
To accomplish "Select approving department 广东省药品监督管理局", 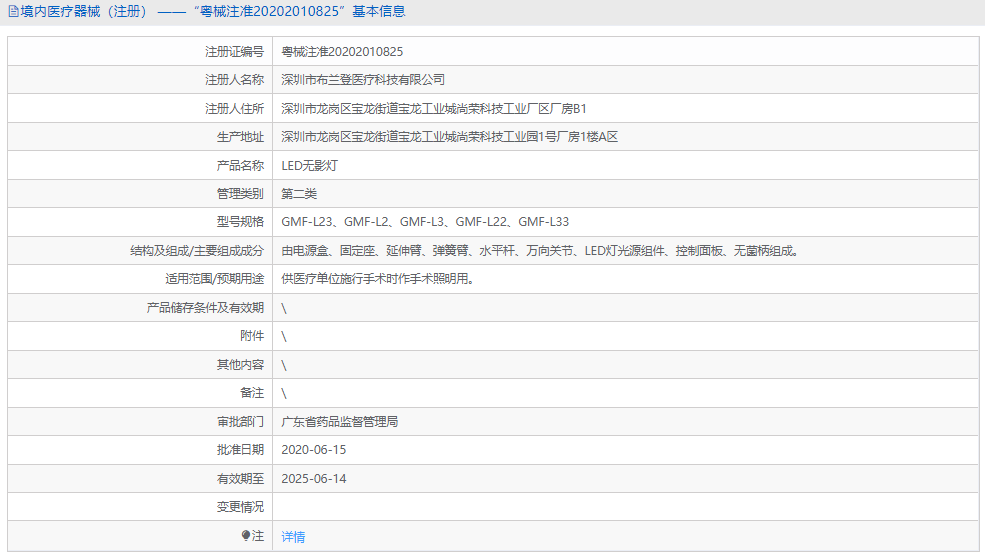I will click(340, 422).
